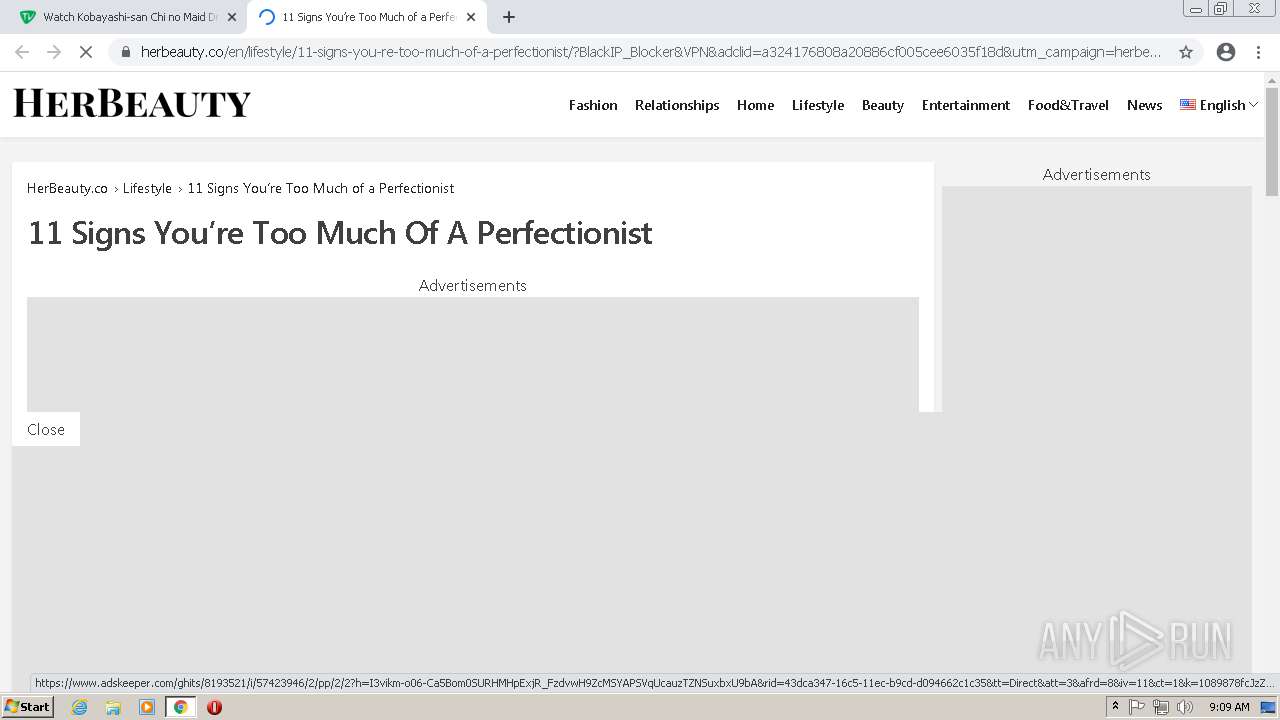
Task: Go forward to next page
Action: pyautogui.click(x=54, y=52)
